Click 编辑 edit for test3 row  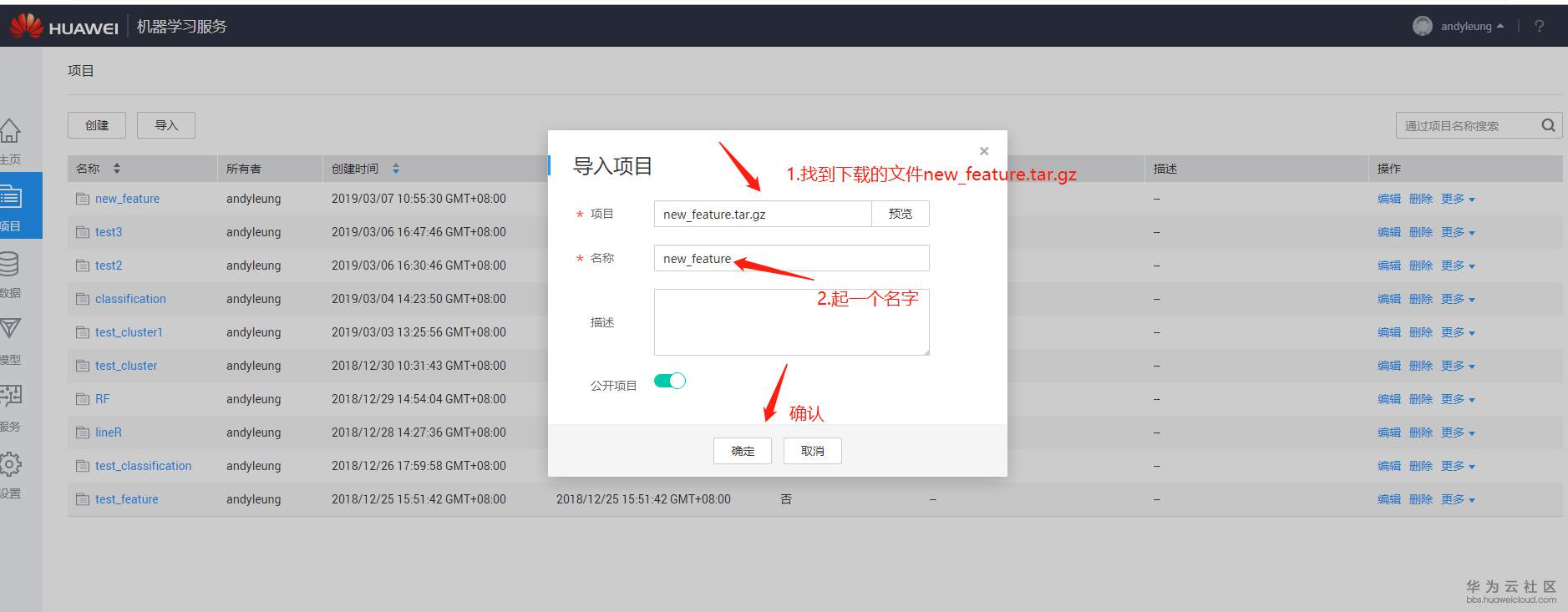[x=1389, y=232]
